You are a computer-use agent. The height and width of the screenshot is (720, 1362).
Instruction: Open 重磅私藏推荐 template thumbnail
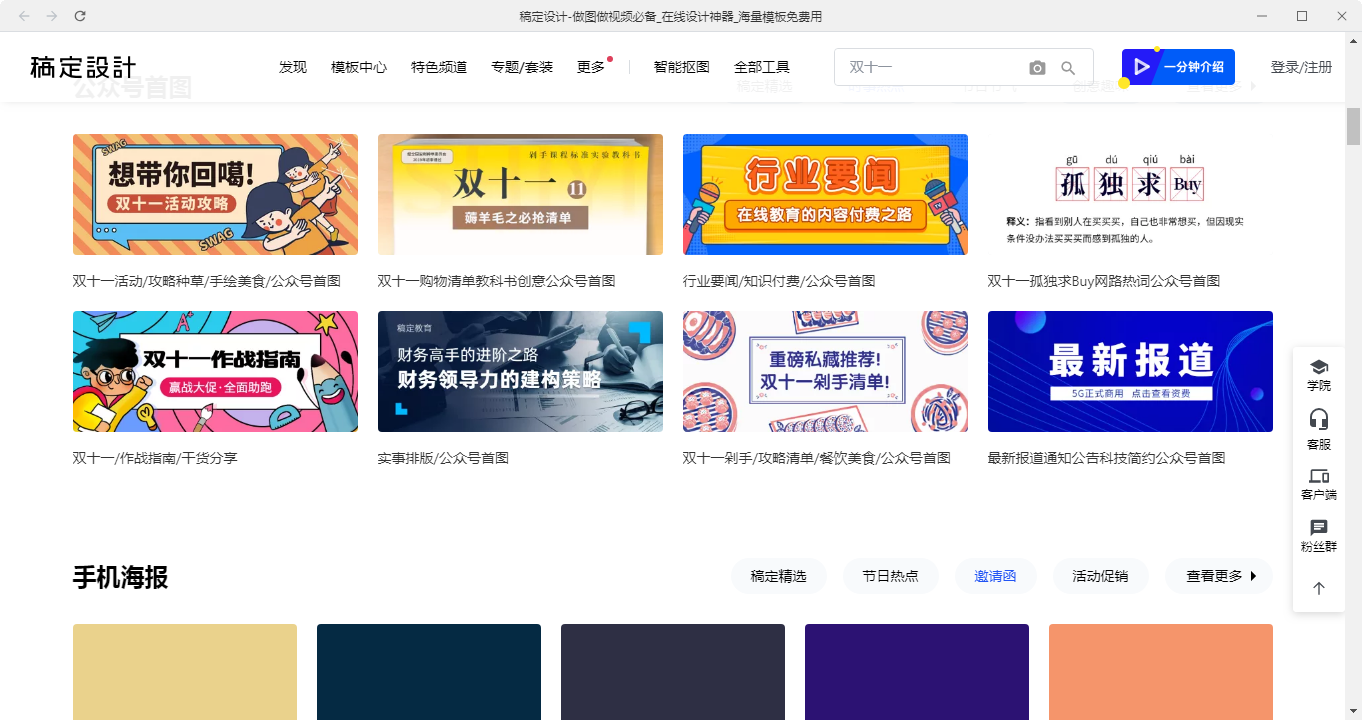825,371
